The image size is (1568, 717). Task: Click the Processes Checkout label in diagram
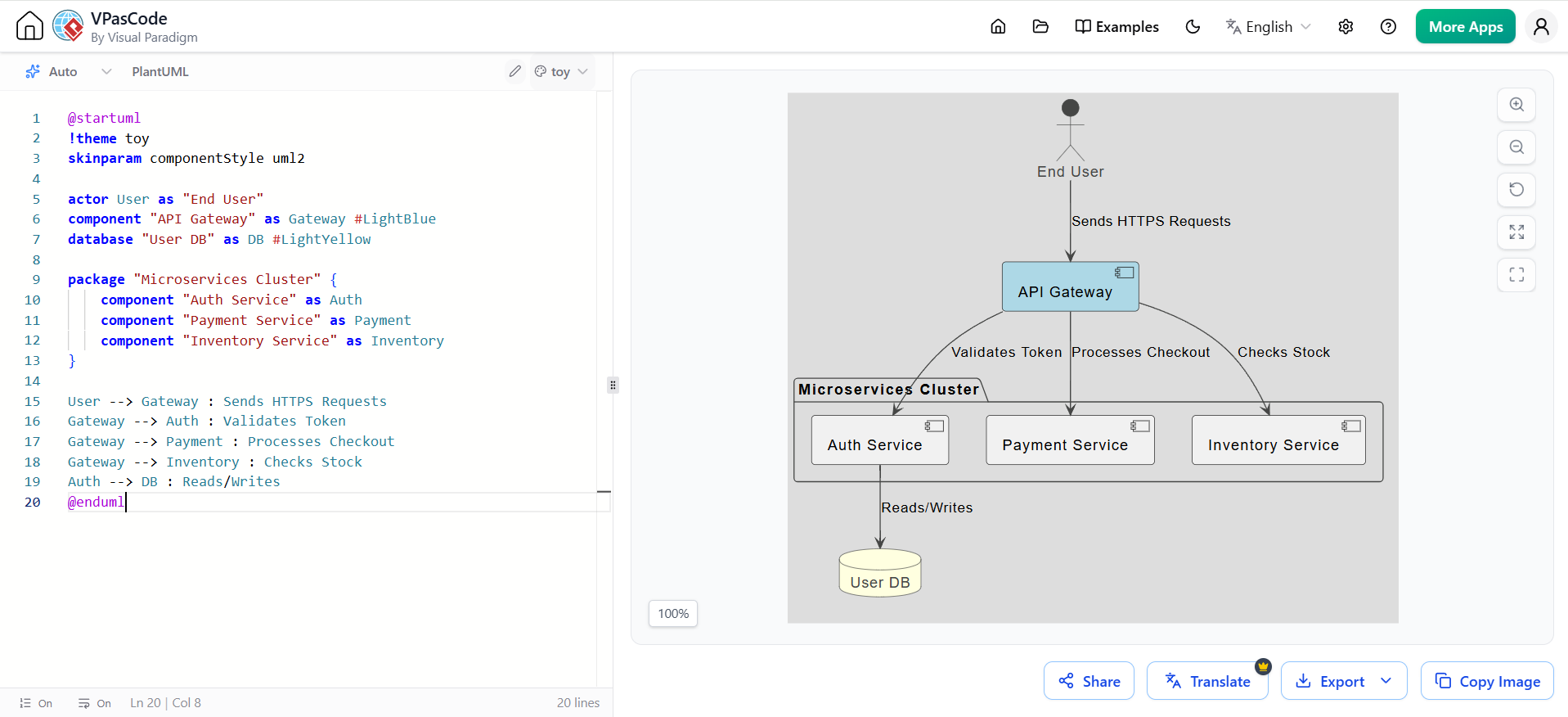(x=1140, y=352)
